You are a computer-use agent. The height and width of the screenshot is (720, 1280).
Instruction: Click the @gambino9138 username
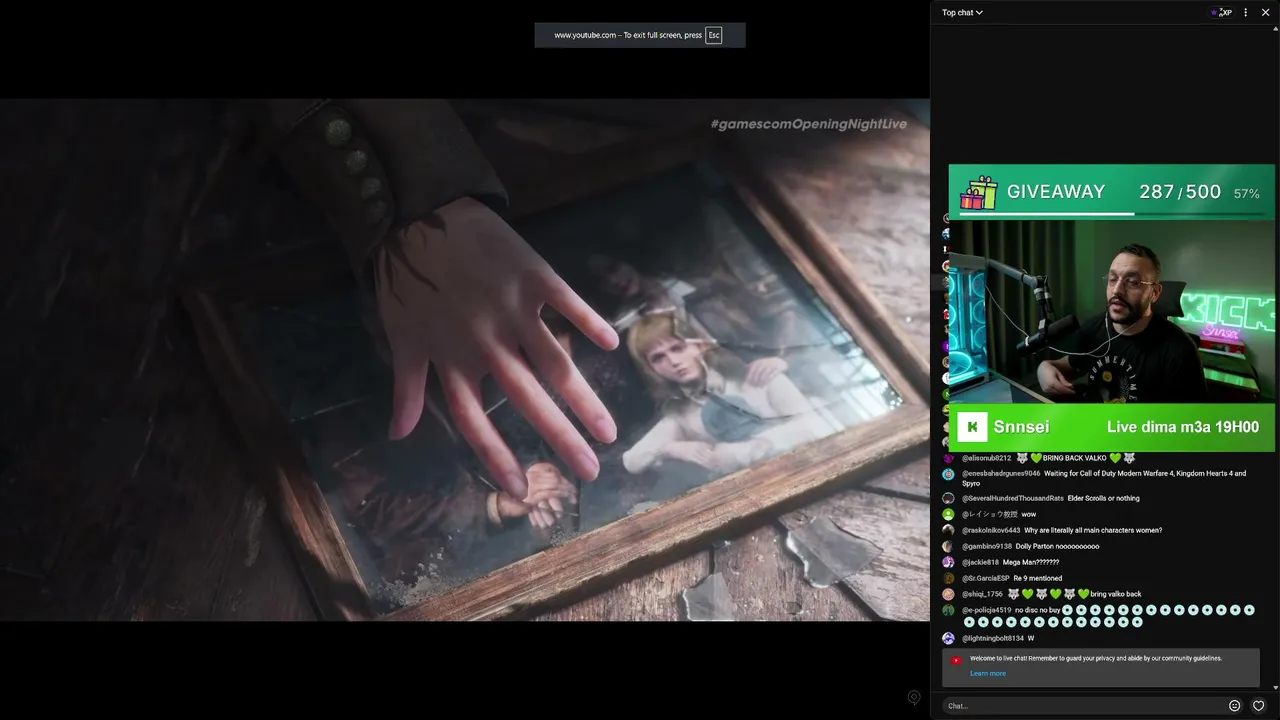(987, 546)
